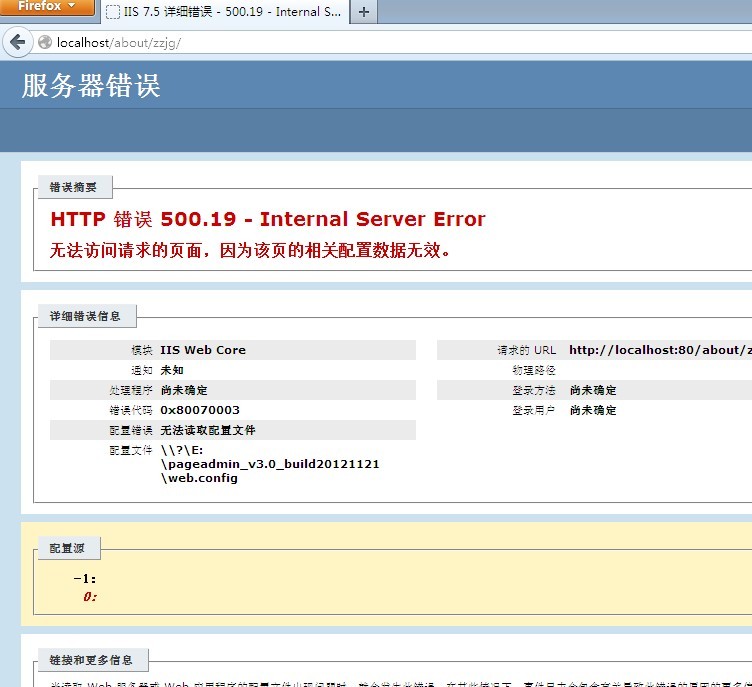Click the 链接和更多信息 section label
Image resolution: width=752 pixels, height=687 pixels.
[x=92, y=660]
